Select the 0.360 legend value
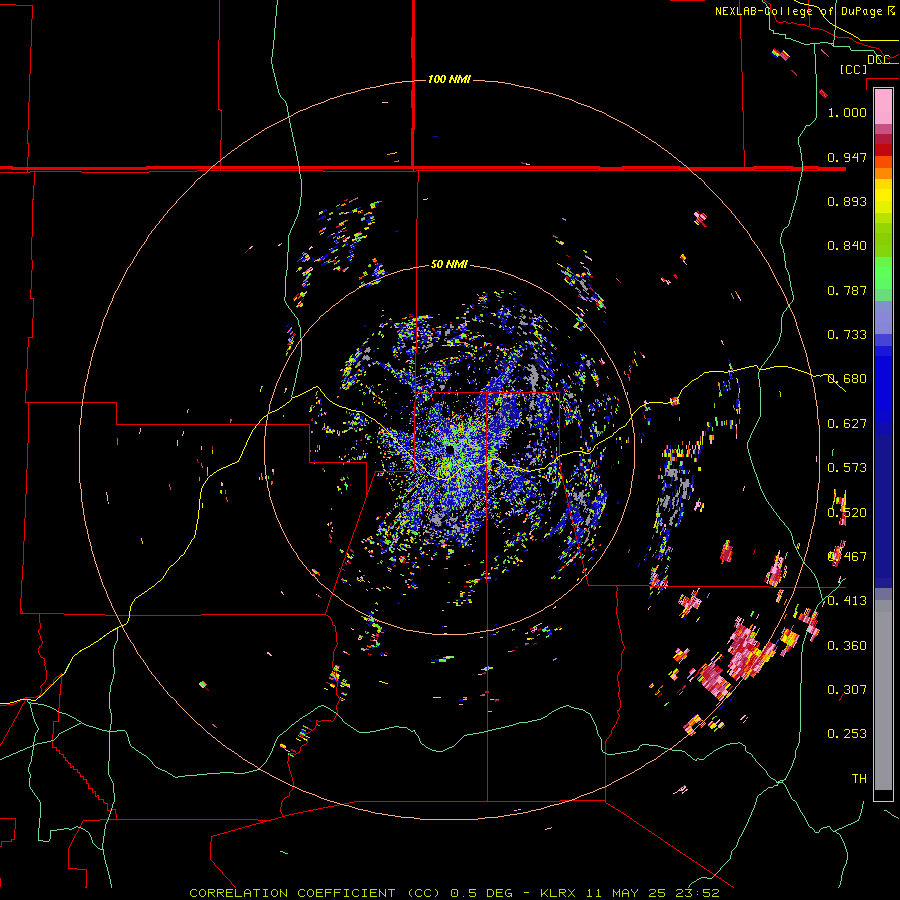900x900 pixels. click(847, 646)
